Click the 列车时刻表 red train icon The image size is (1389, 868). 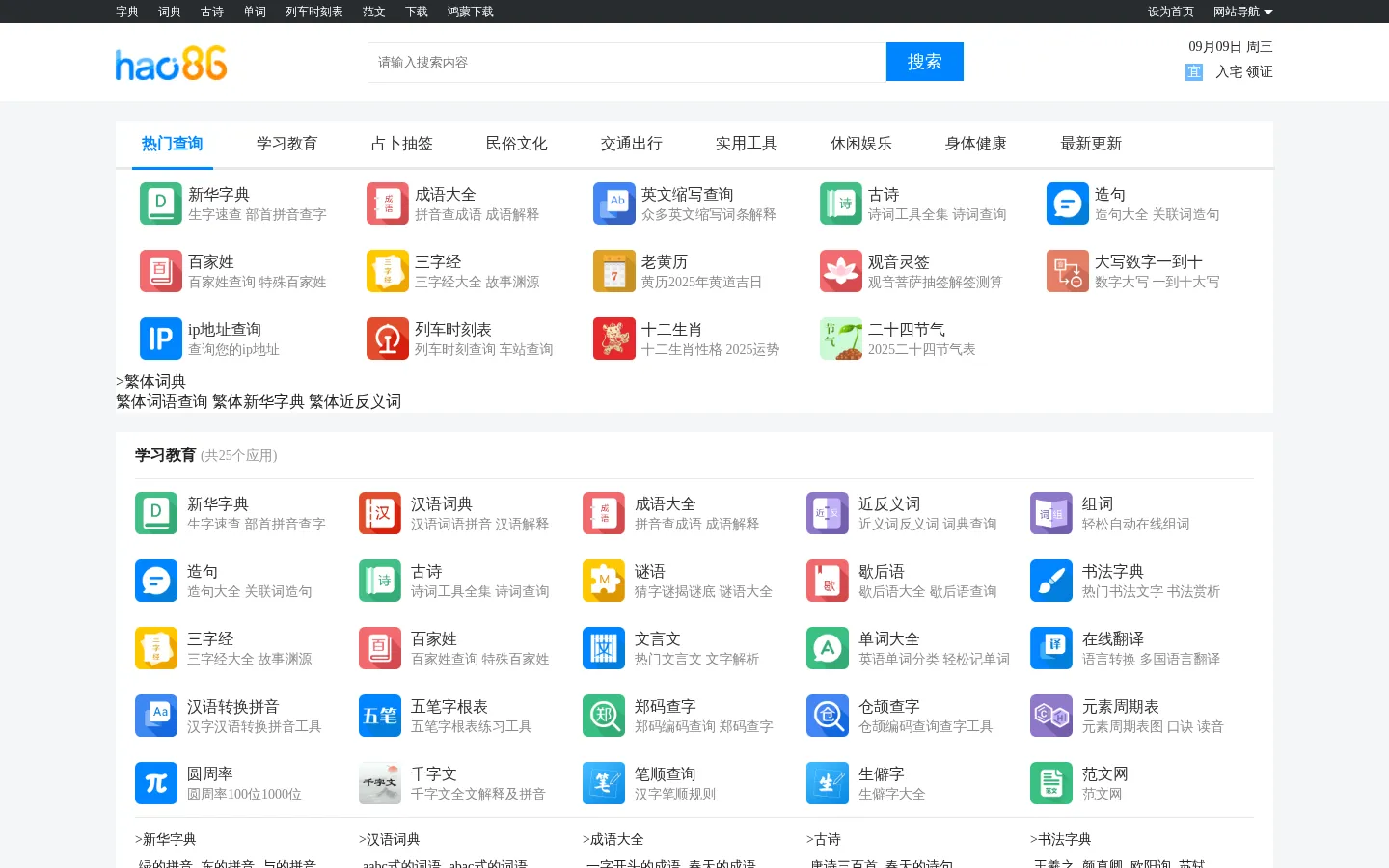pyautogui.click(x=388, y=339)
